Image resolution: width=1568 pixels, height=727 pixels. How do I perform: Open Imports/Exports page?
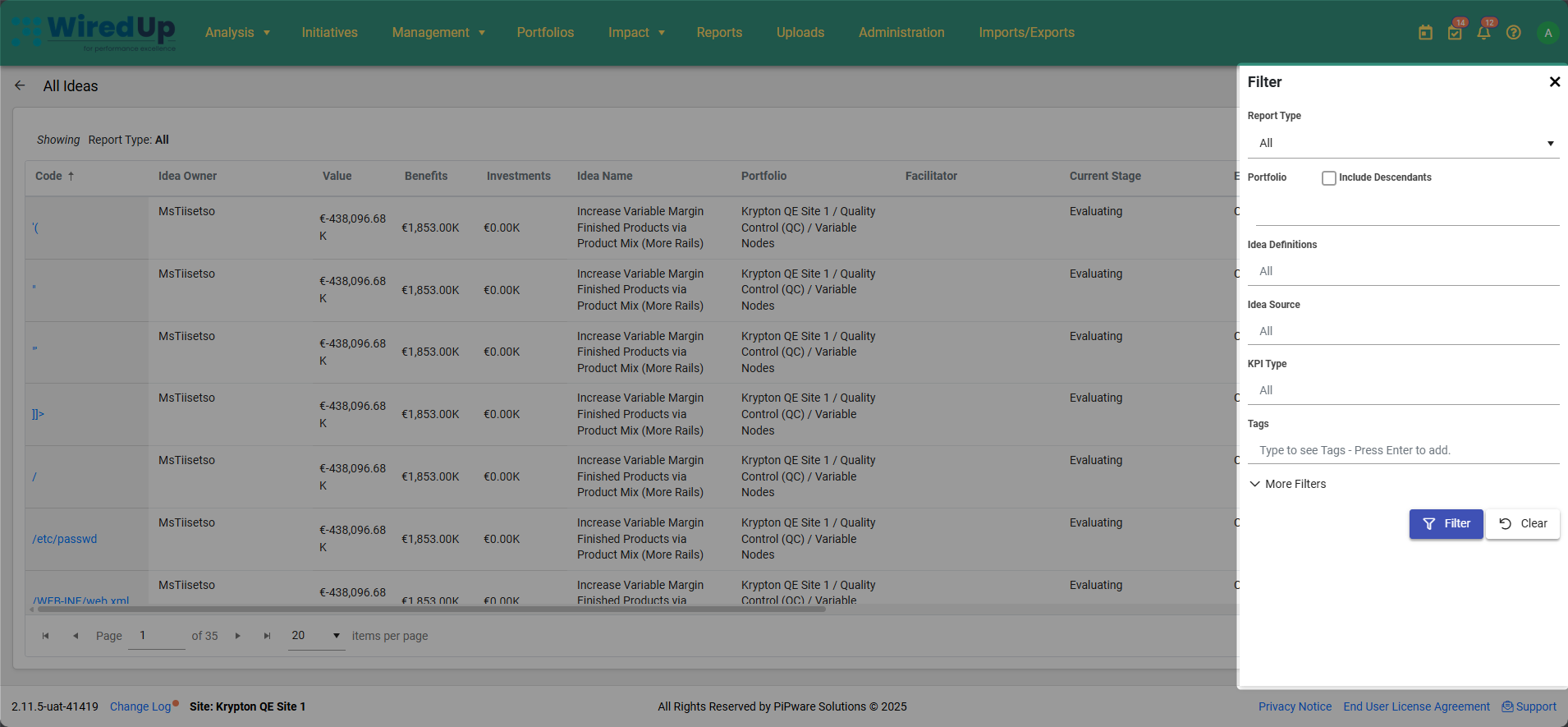click(x=1026, y=33)
